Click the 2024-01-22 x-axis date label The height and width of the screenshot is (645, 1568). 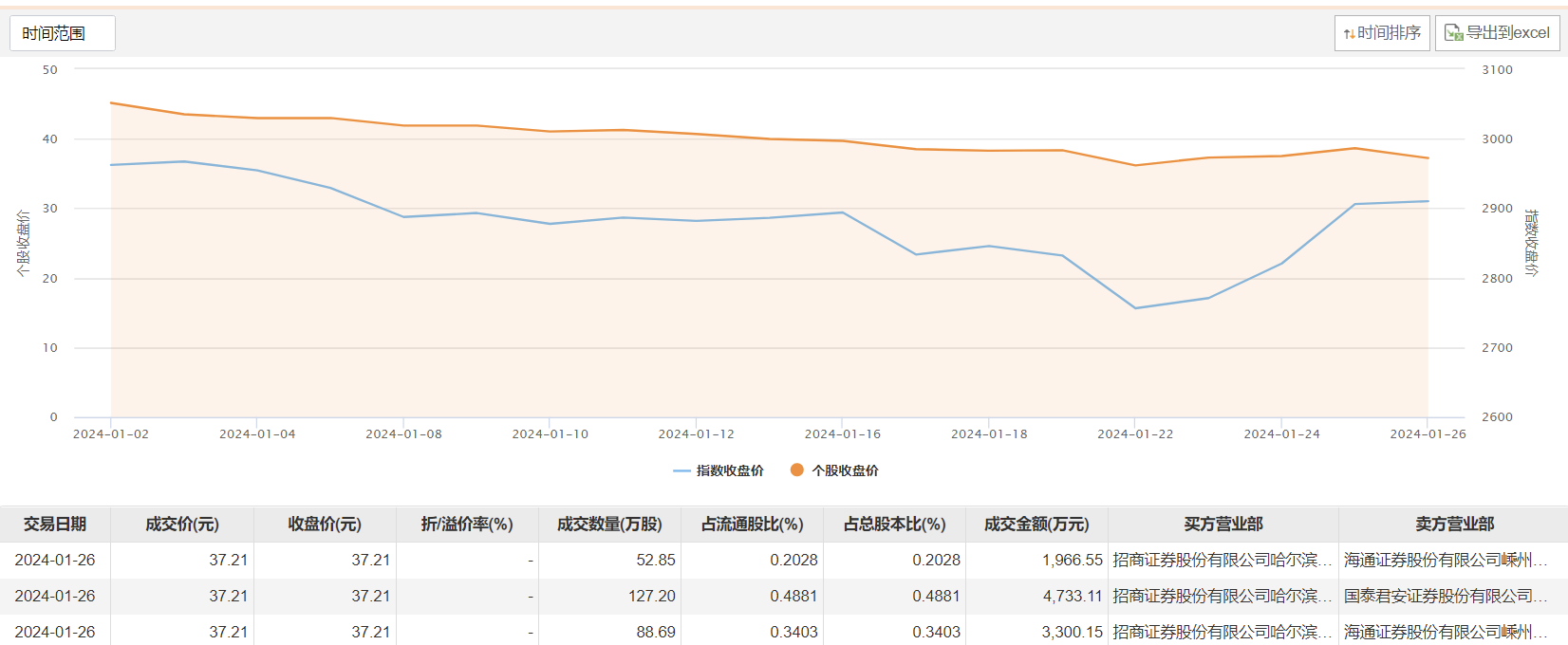pos(1135,434)
